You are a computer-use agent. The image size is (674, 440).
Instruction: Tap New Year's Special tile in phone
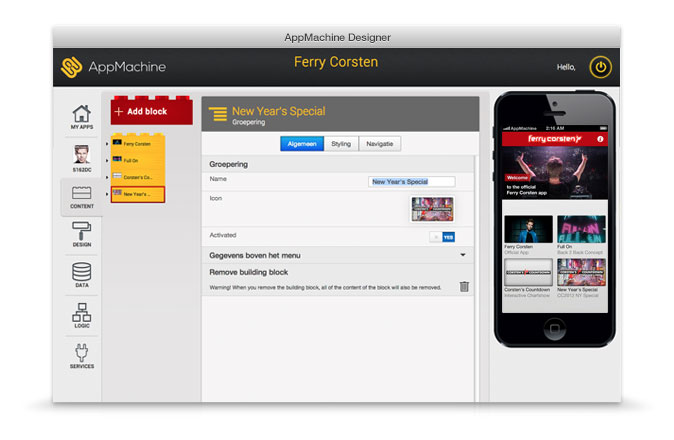tap(581, 278)
